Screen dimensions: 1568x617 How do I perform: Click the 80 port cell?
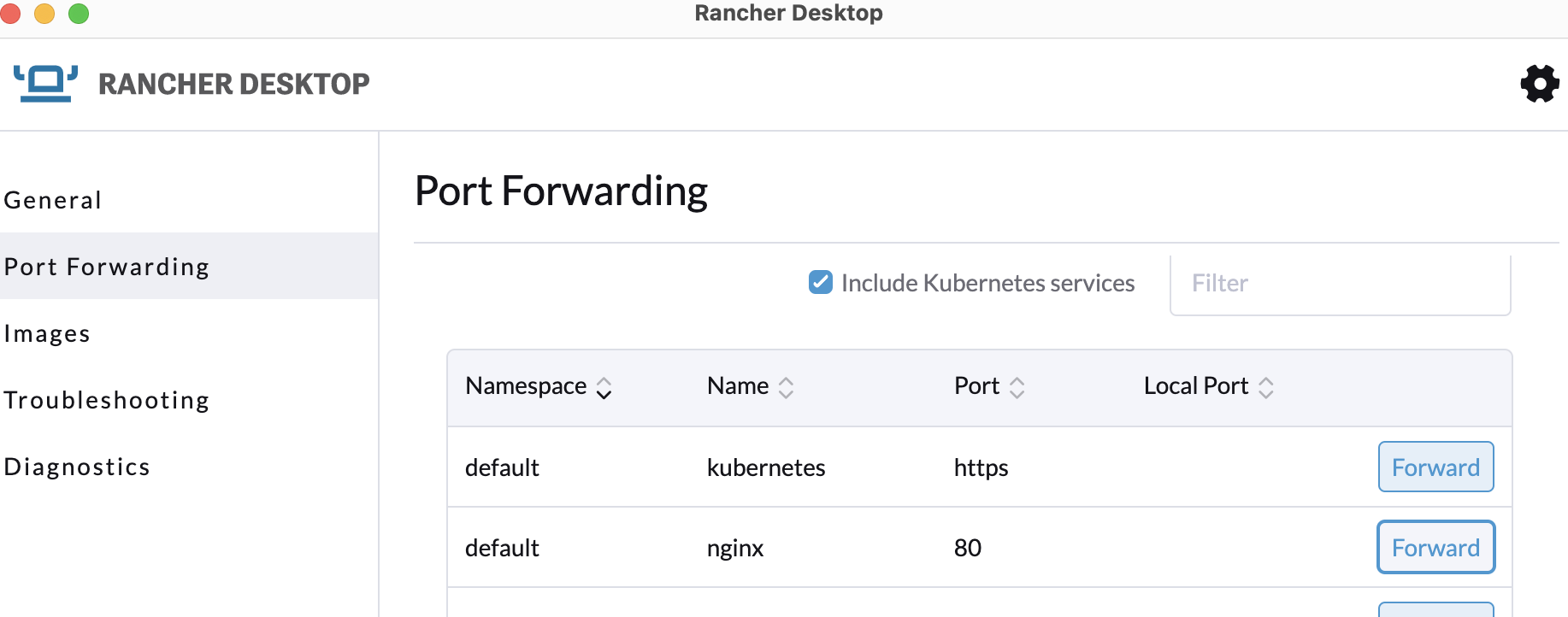[x=968, y=548]
